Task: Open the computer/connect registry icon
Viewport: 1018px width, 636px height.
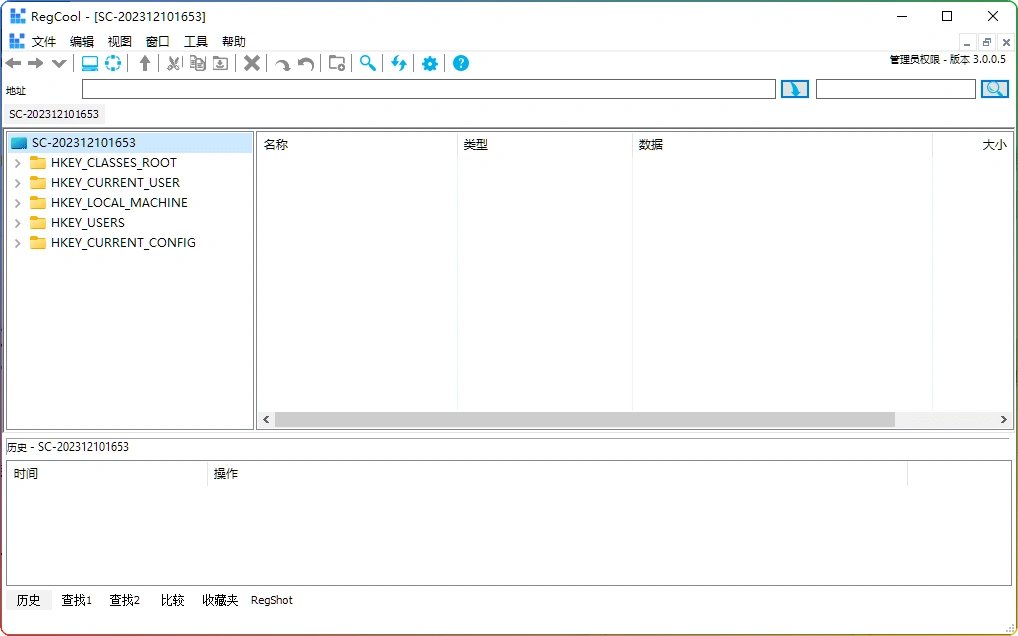Action: point(90,63)
